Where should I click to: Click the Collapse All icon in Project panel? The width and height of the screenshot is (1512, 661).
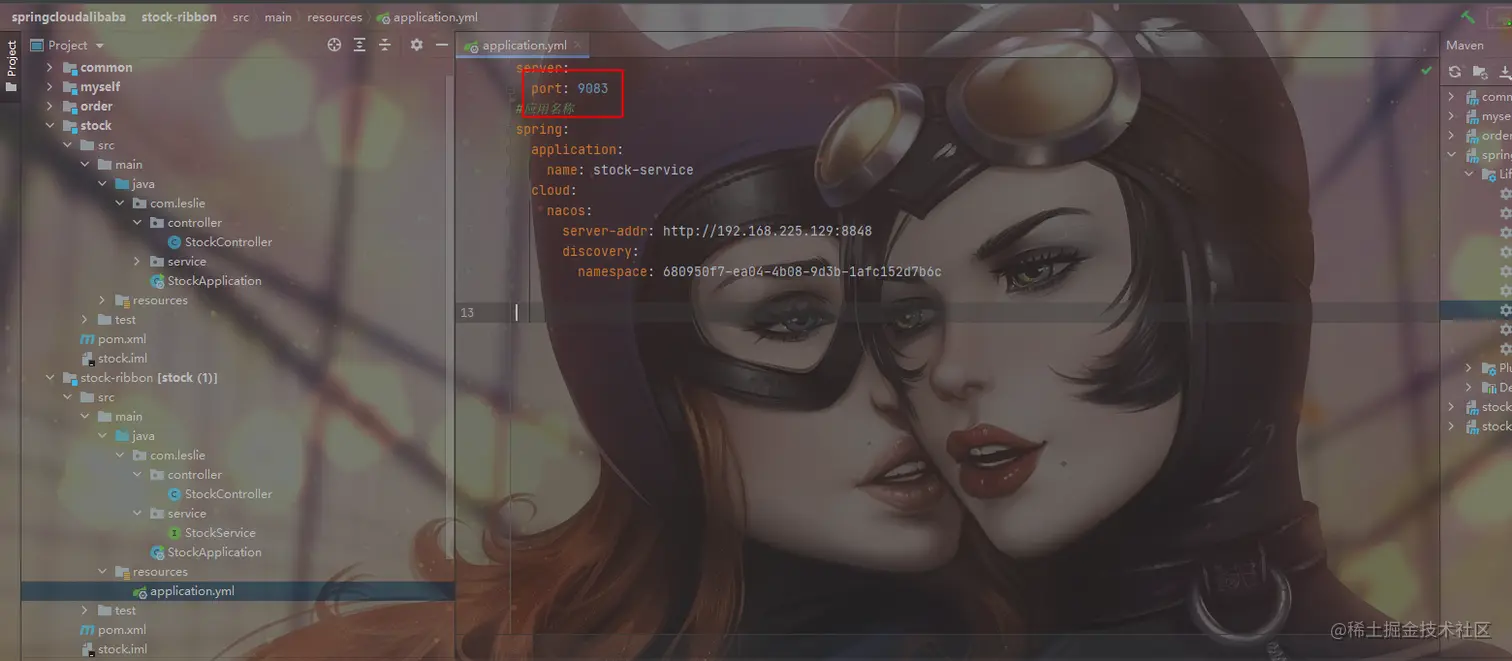(x=384, y=45)
